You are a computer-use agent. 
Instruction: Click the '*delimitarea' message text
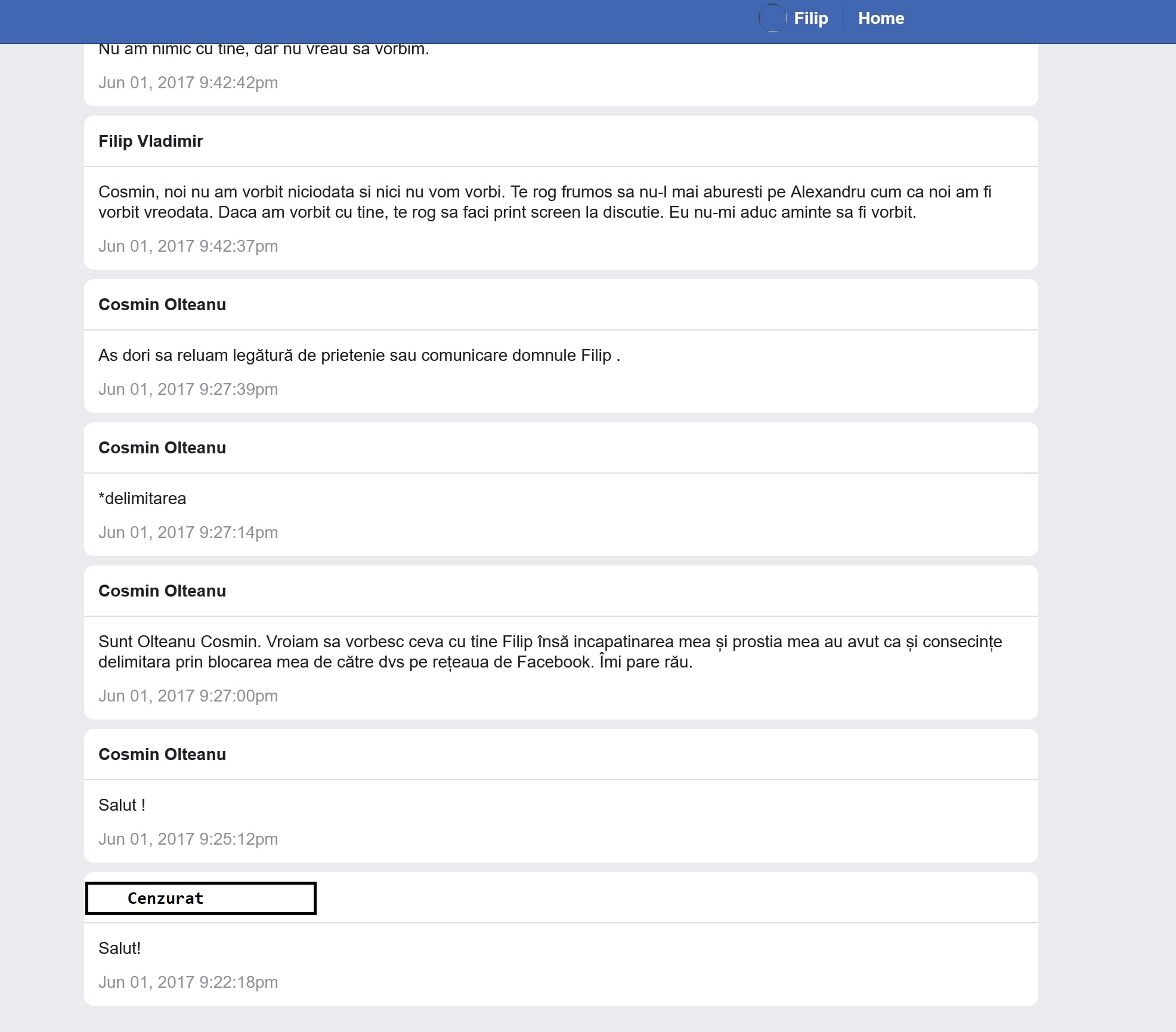142,499
